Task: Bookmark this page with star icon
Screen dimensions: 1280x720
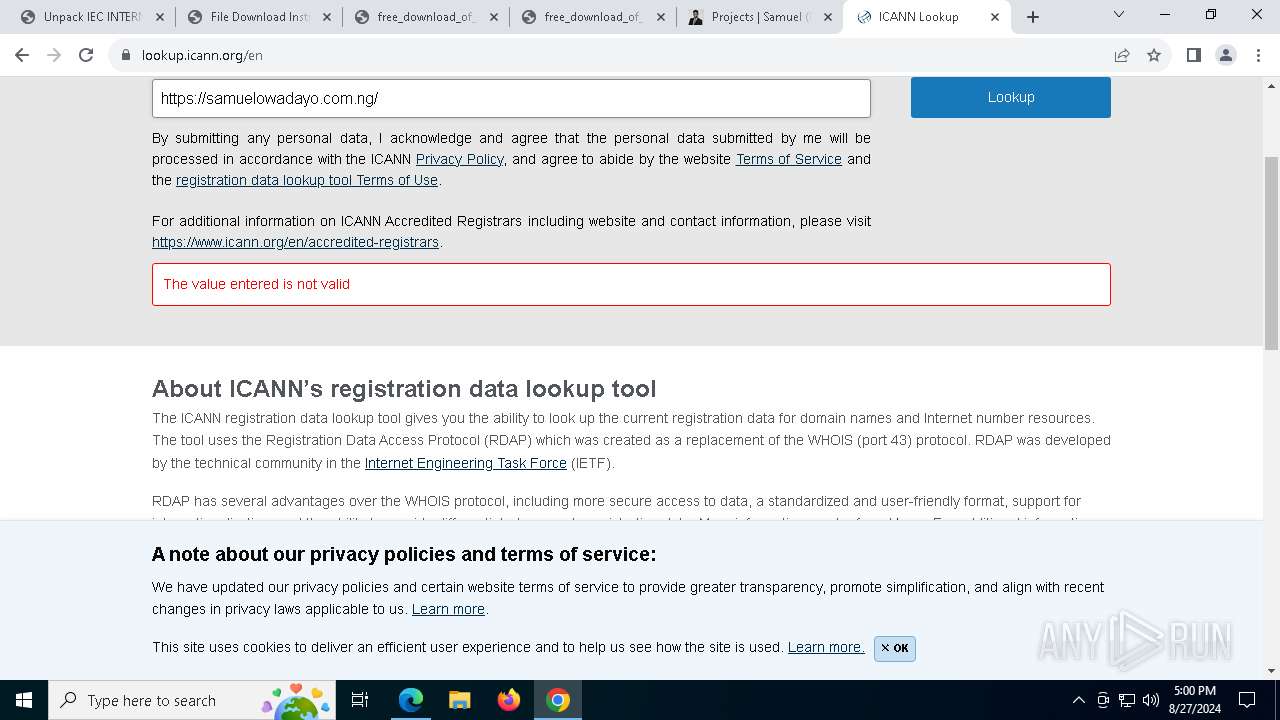Action: 1154,55
